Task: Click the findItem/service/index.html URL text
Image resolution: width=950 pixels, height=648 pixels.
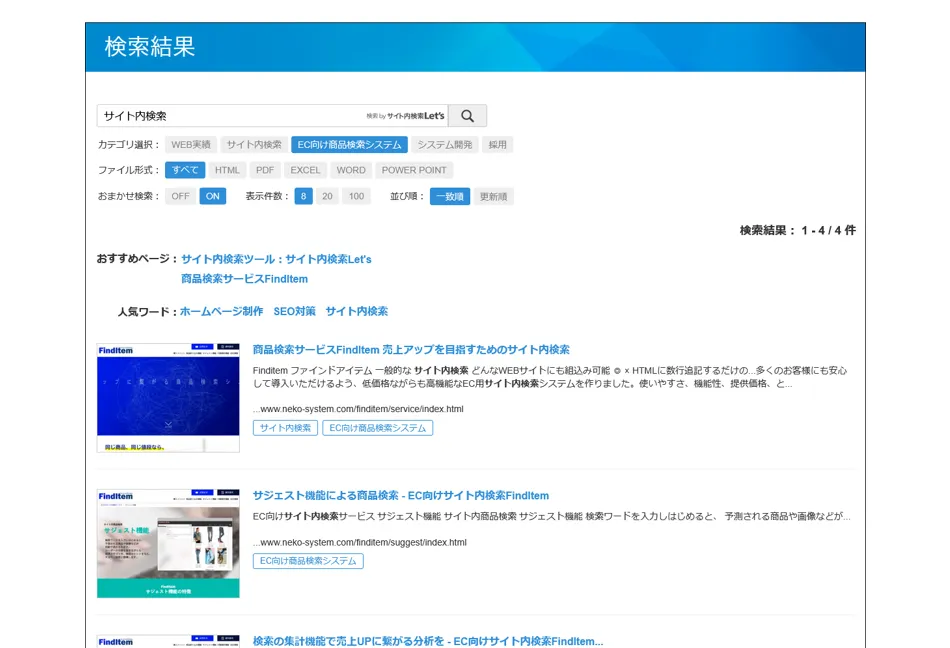Action: pyautogui.click(x=358, y=409)
